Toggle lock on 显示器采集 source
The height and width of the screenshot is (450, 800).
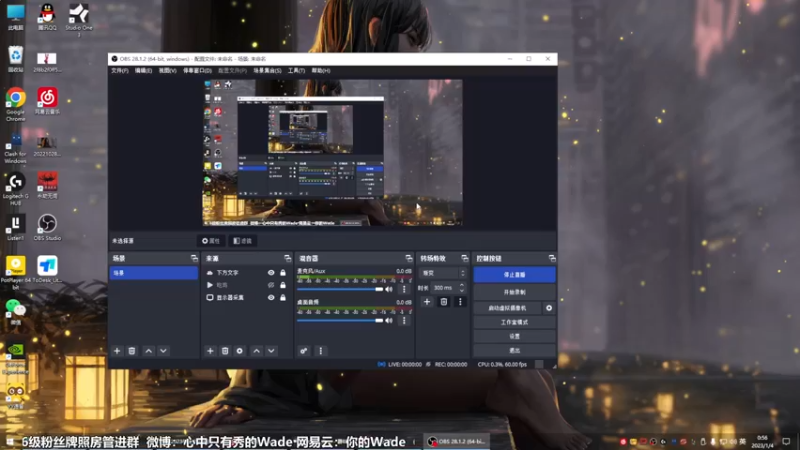pos(283,297)
